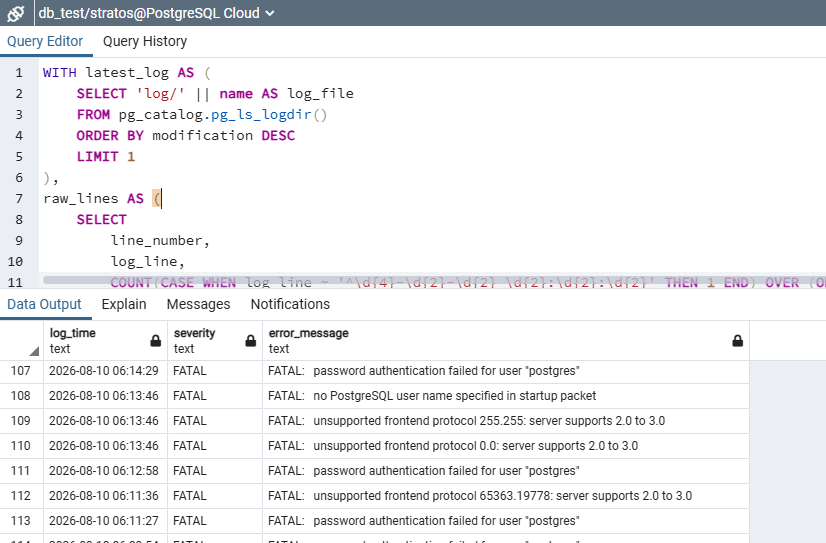Click the select-all triangle in grid corner
The image size is (826, 543).
click(34, 351)
